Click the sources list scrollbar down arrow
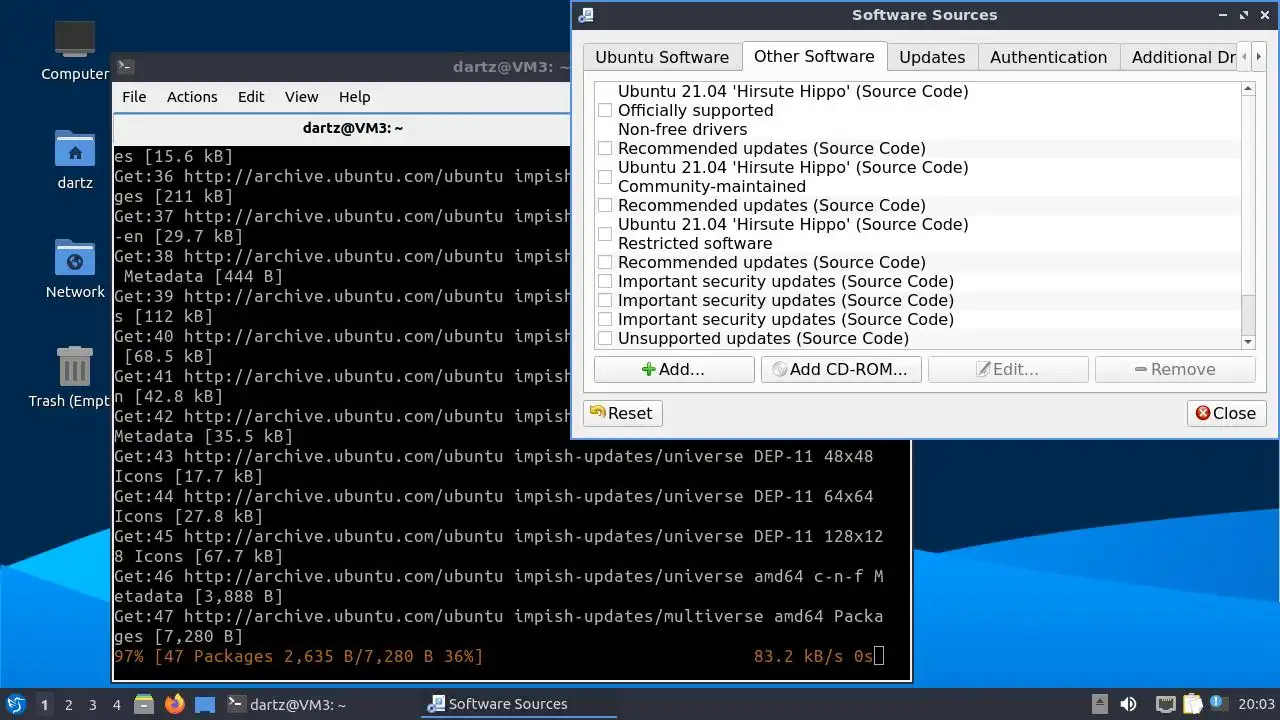Image resolution: width=1280 pixels, height=720 pixels. 1248,342
